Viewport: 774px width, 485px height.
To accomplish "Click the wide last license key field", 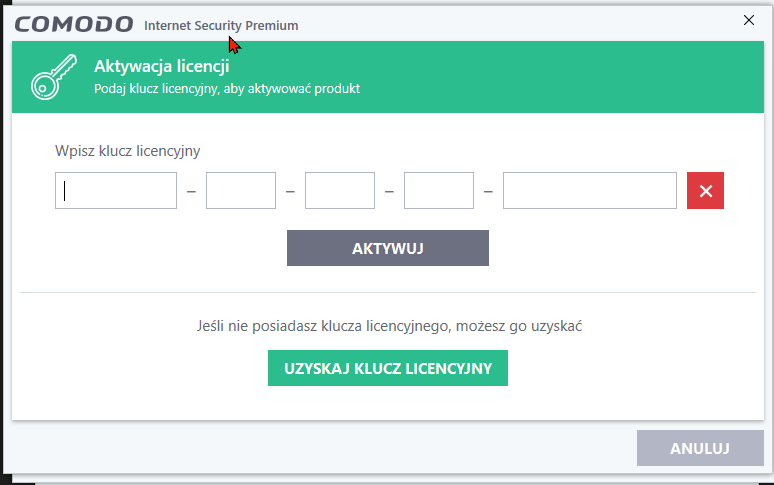I will click(590, 190).
